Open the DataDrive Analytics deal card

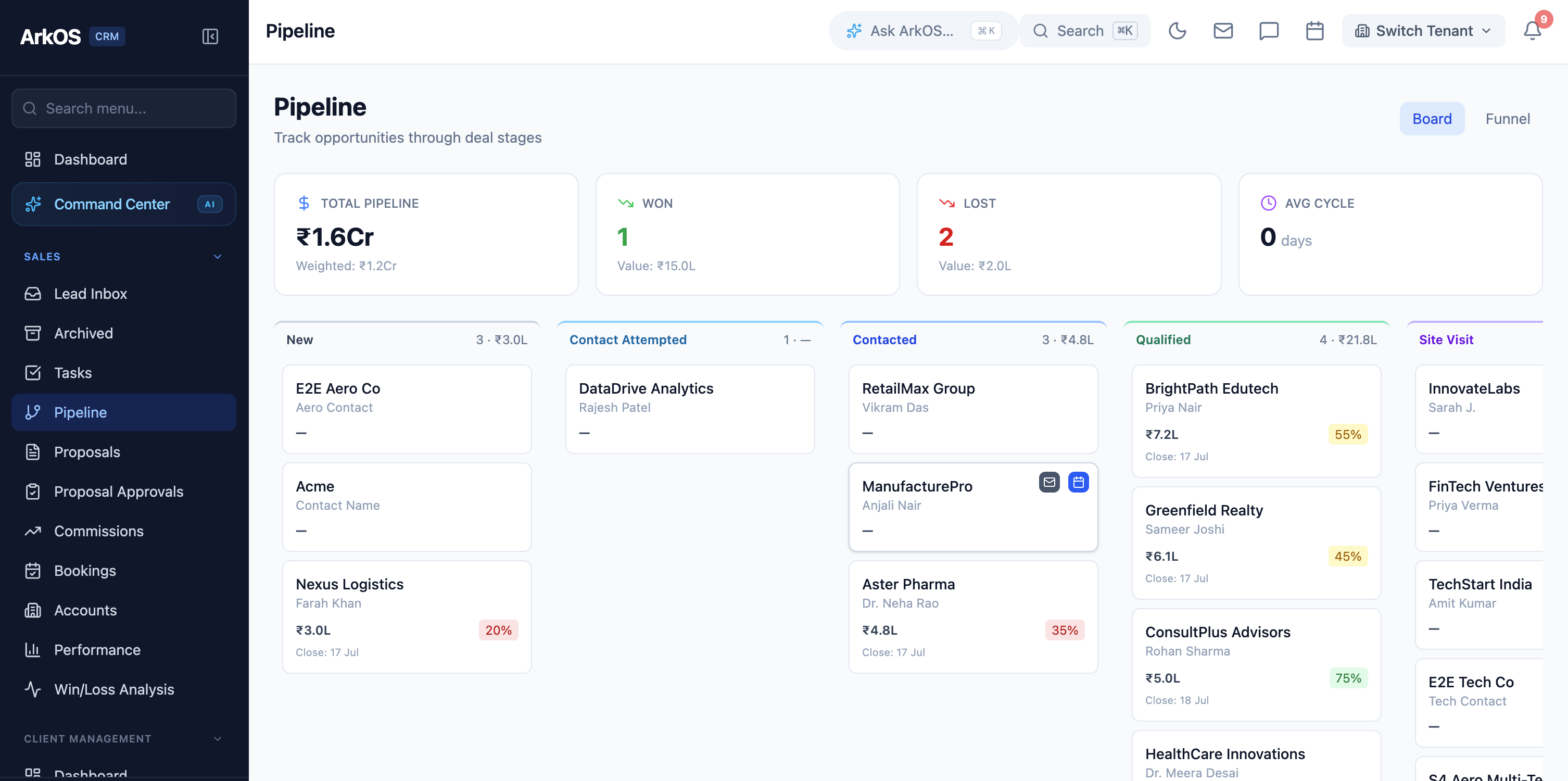[690, 409]
